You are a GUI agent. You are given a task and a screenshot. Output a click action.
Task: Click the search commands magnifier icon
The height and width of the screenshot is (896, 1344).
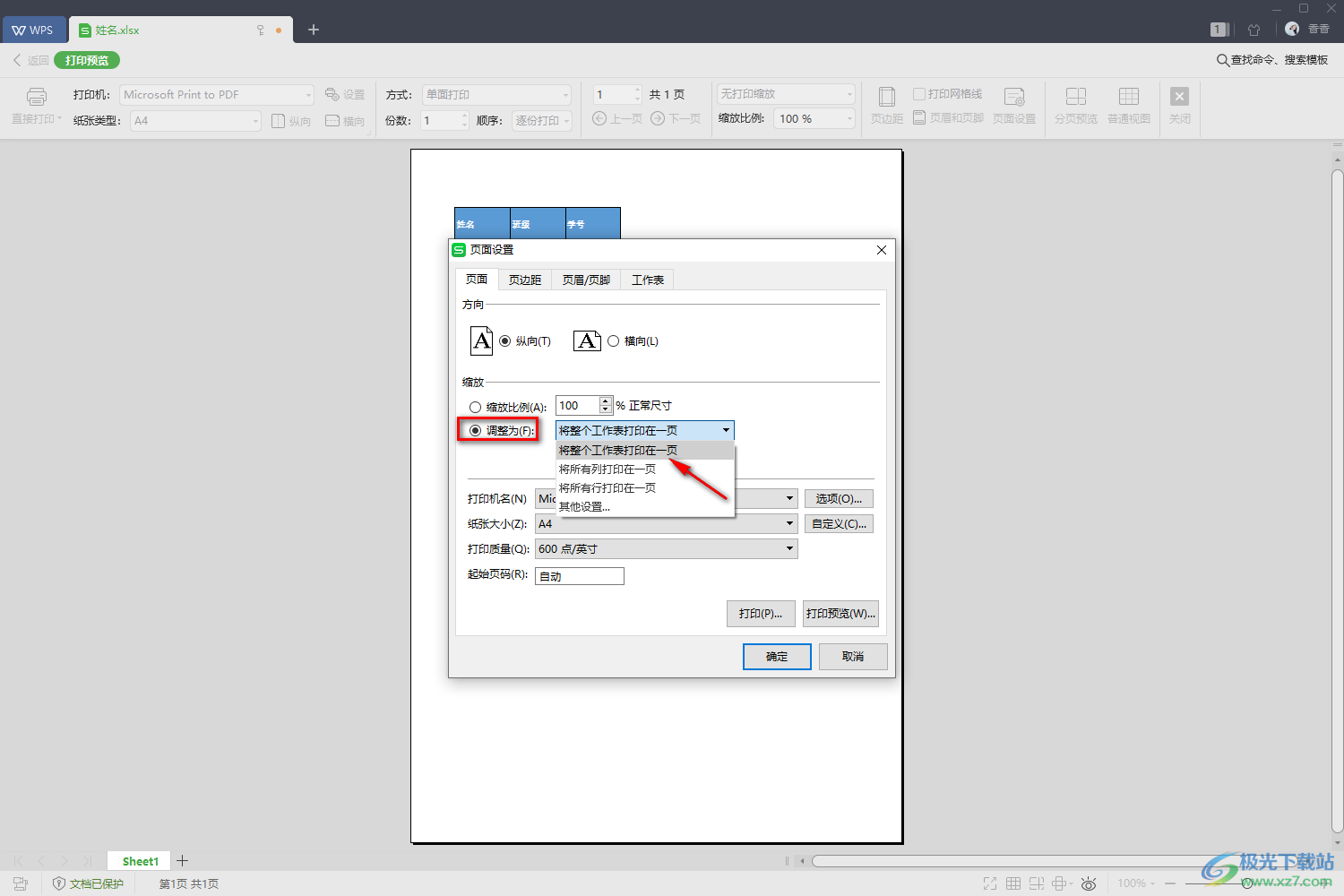(x=1222, y=60)
